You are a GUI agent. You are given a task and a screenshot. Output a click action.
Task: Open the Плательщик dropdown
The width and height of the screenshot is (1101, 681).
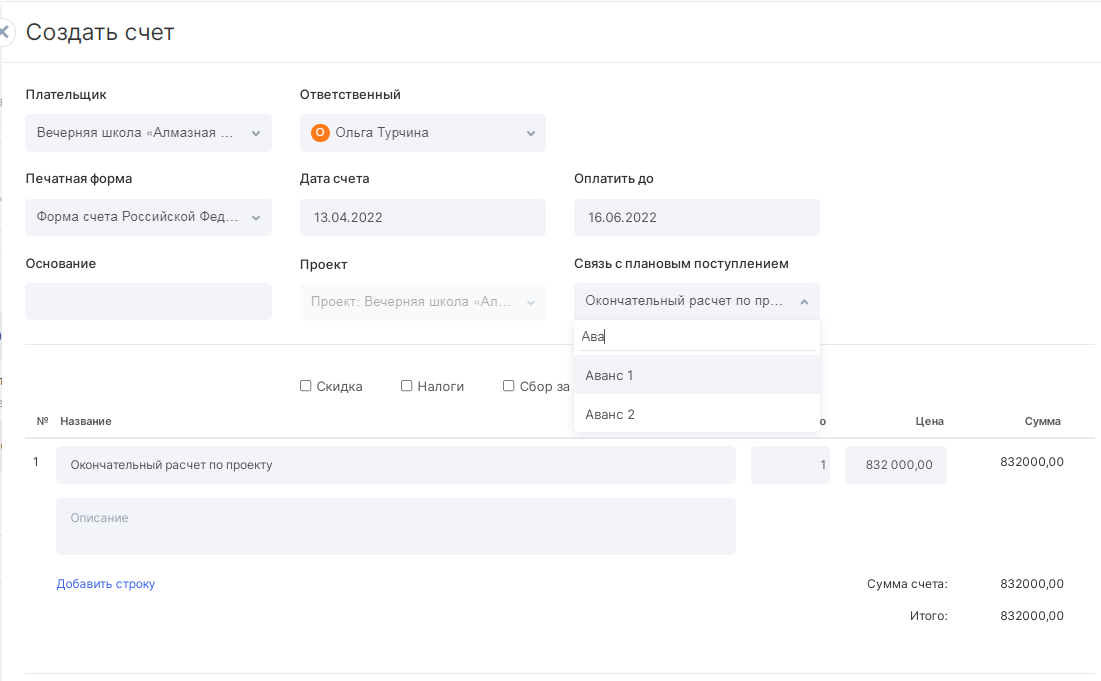(x=148, y=133)
